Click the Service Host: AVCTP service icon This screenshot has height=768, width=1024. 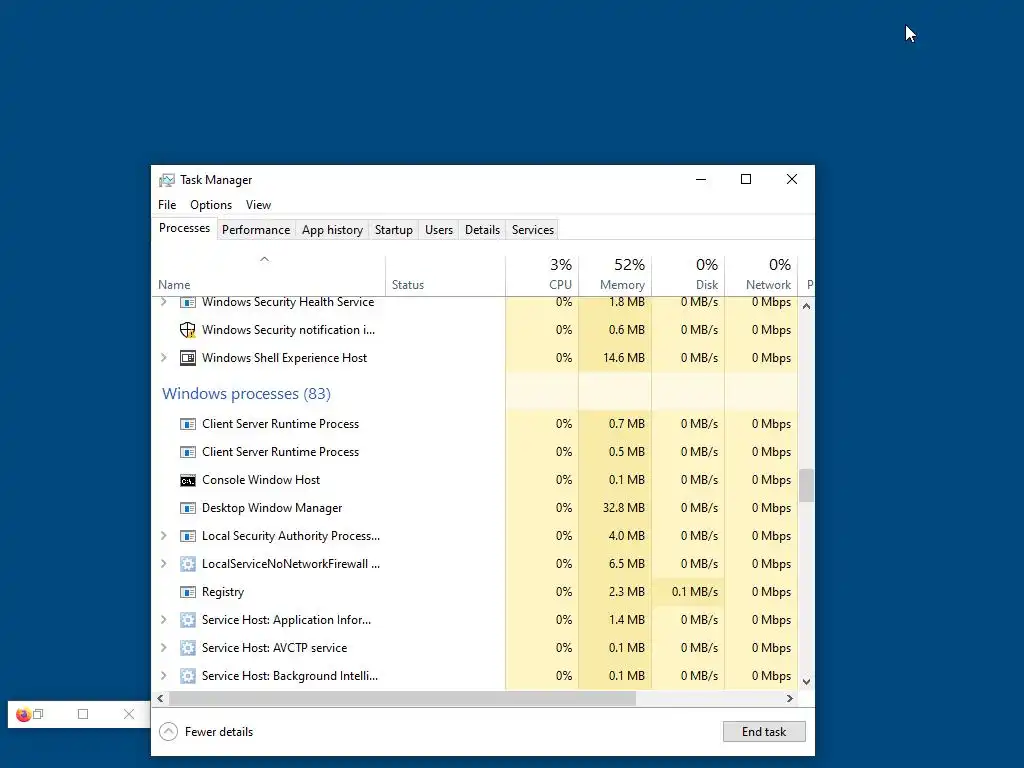(187, 648)
